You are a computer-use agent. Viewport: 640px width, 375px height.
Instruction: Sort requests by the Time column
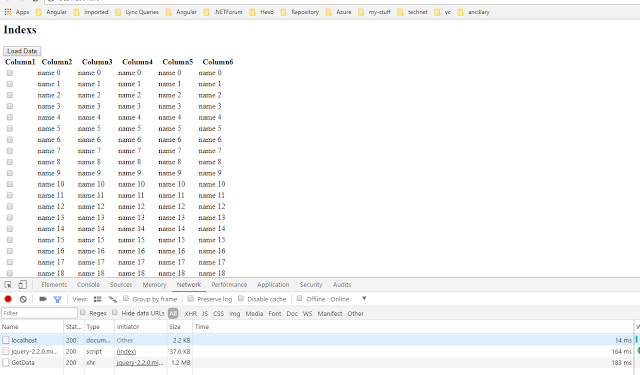(413, 327)
